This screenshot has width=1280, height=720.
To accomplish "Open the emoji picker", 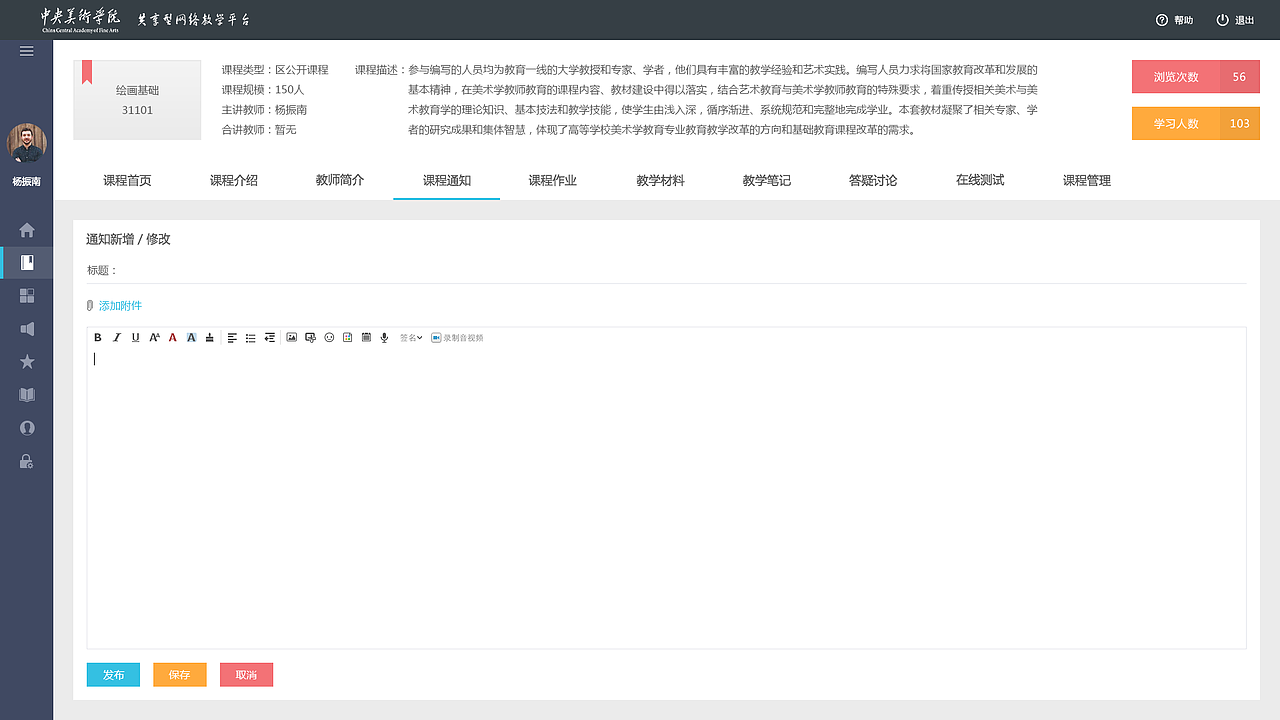I will click(328, 337).
